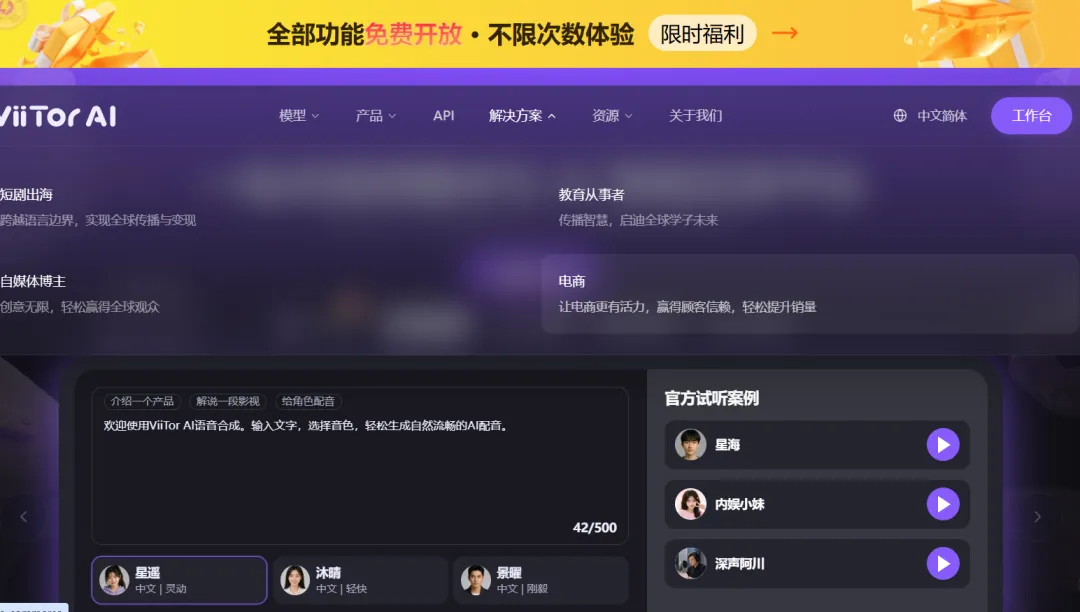Click the 给角色配音 preset tag
1080x612 pixels.
[x=308, y=401]
